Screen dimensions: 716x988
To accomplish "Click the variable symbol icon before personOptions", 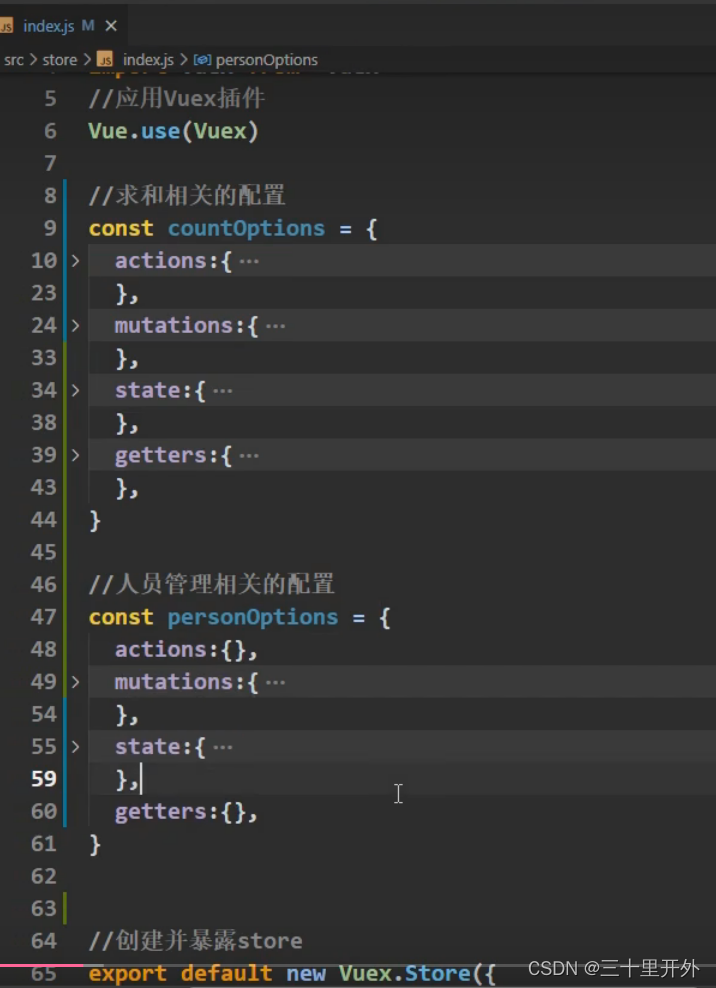I will pos(202,60).
